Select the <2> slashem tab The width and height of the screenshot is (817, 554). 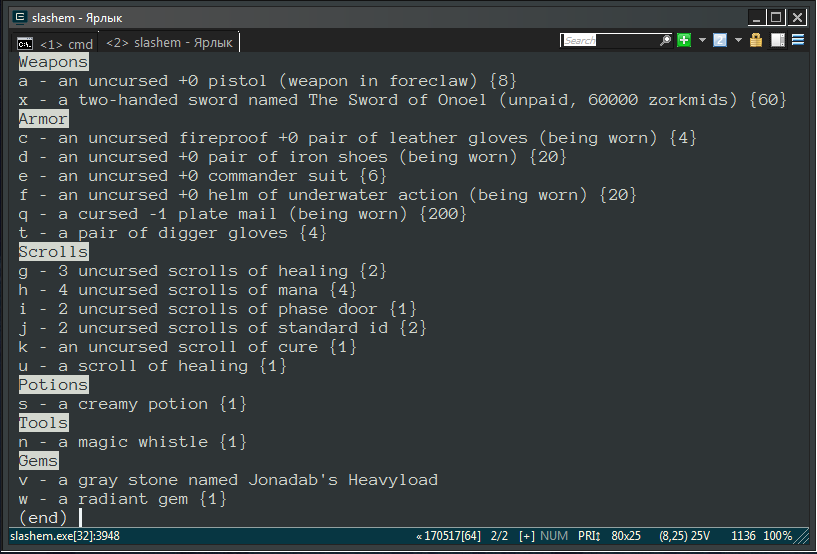(x=169, y=43)
